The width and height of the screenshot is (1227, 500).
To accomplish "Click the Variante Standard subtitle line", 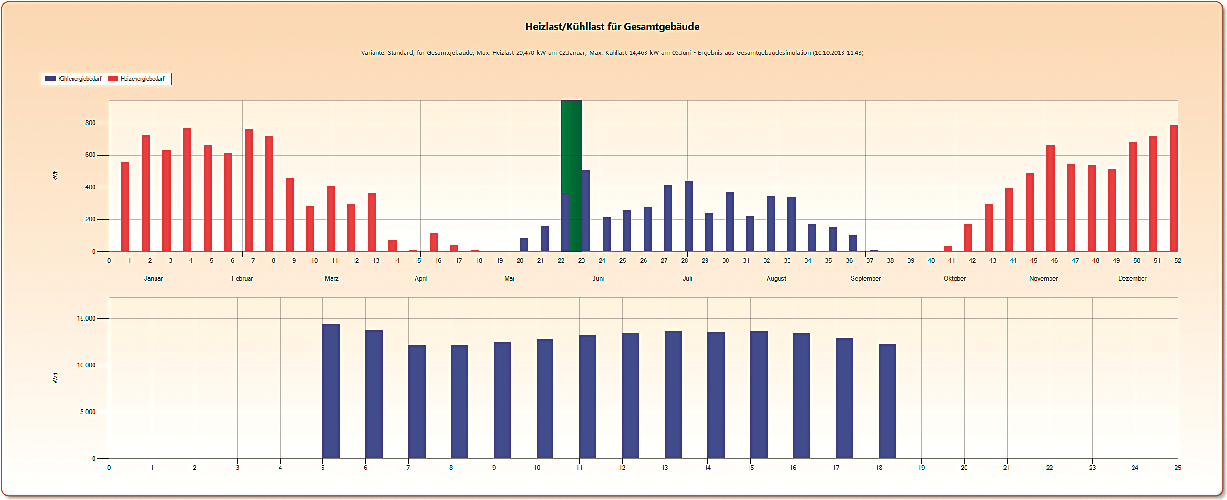I will pos(612,51).
